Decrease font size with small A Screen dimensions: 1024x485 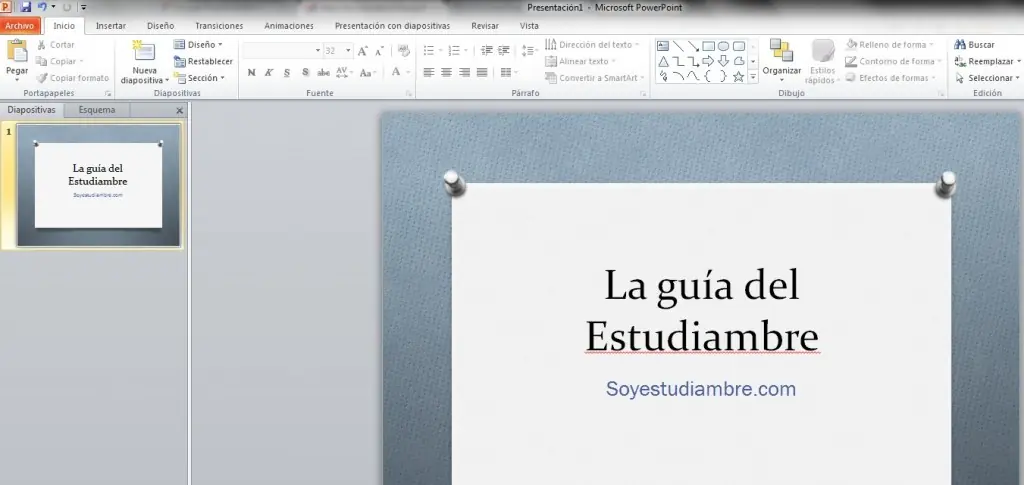point(379,51)
